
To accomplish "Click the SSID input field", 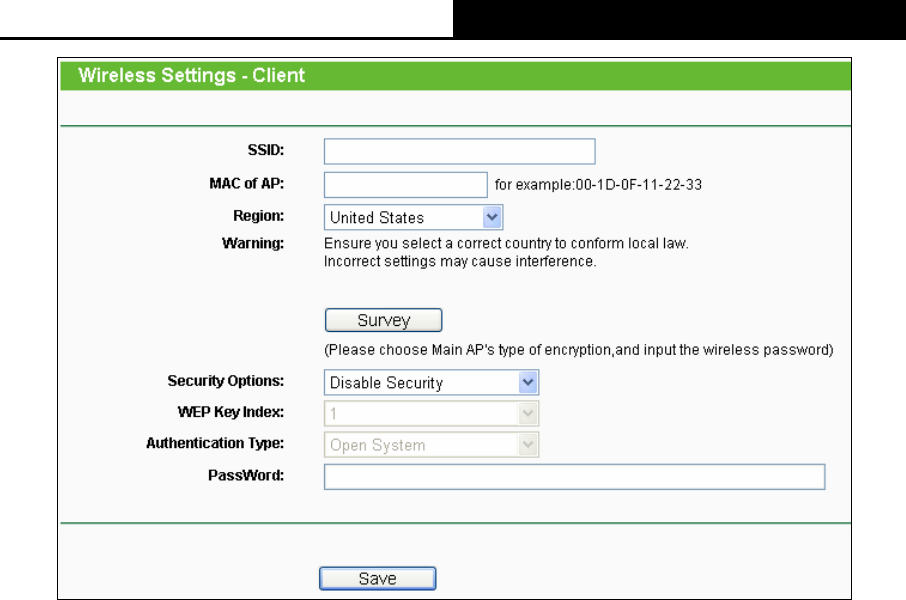I will tap(459, 151).
